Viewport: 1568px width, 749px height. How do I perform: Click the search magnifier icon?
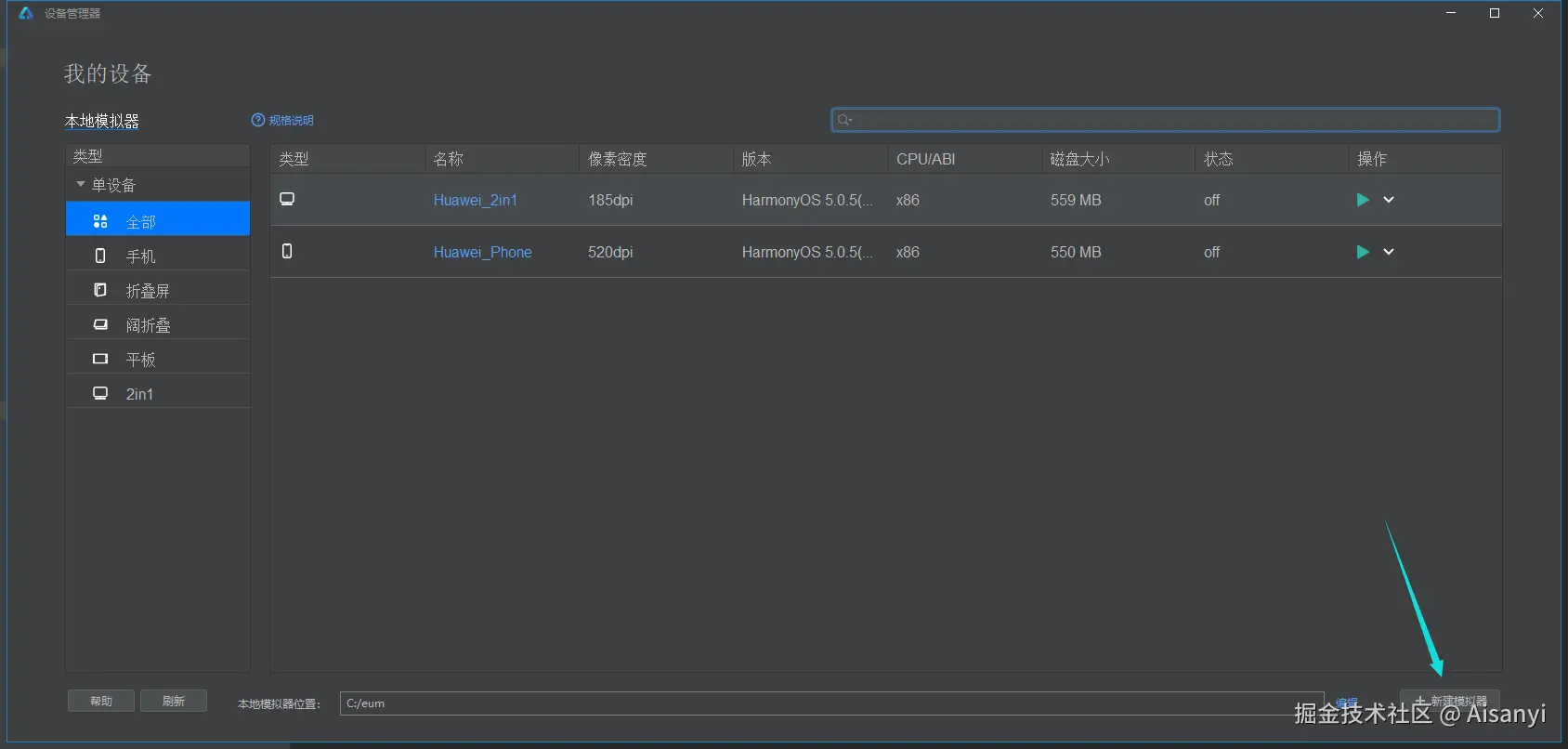pyautogui.click(x=843, y=120)
